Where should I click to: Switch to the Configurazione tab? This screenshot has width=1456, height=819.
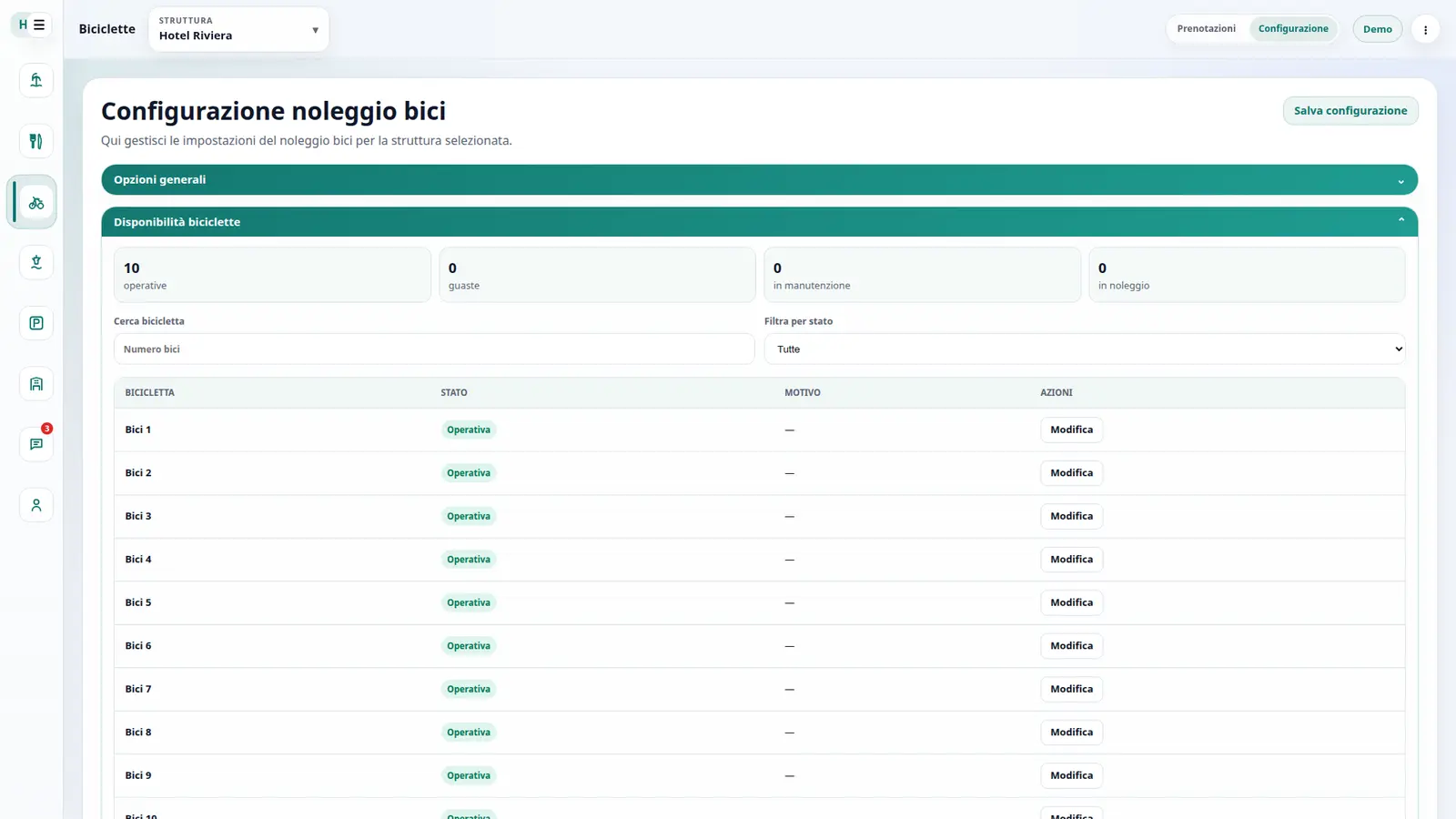pos(1293,29)
